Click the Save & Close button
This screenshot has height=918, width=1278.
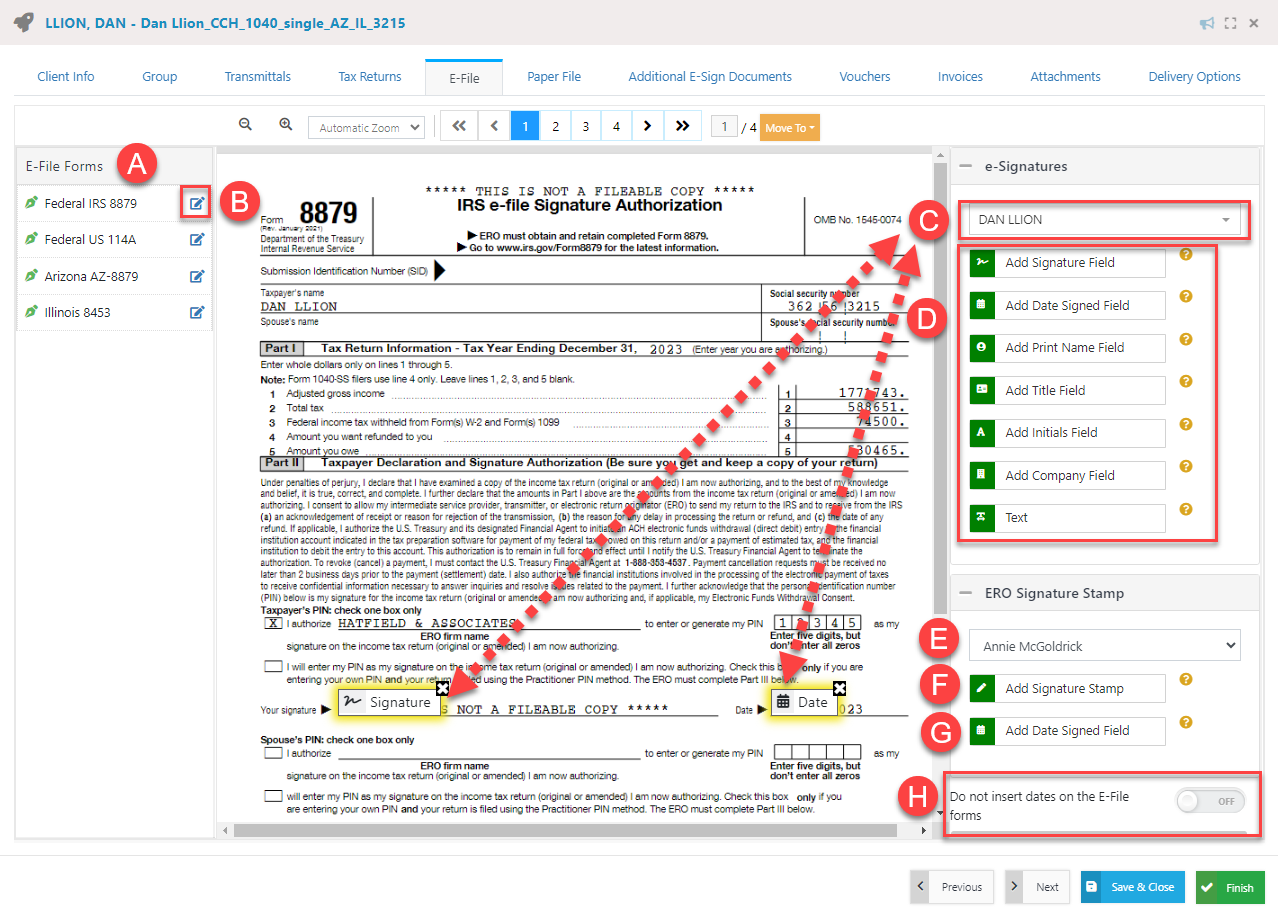tap(1132, 887)
